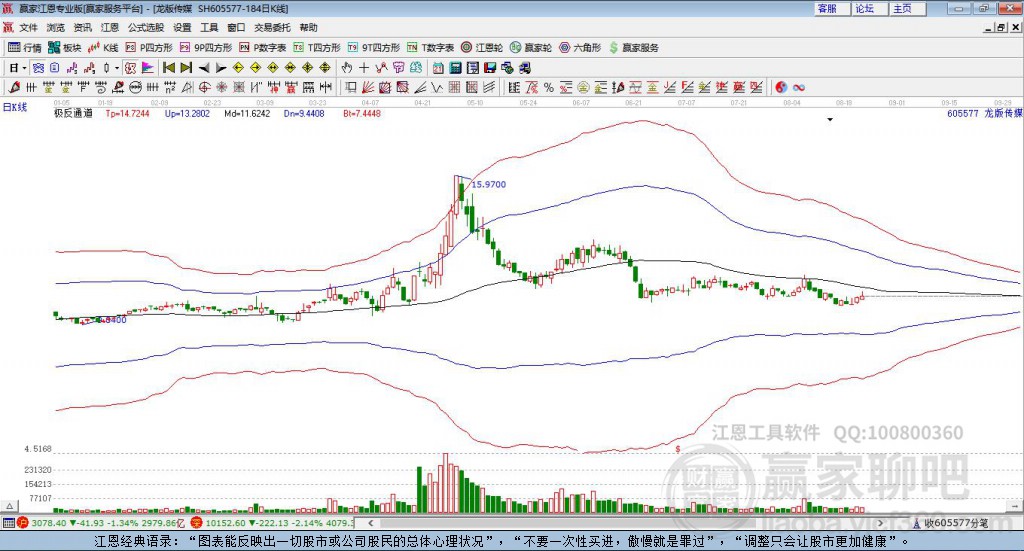Open the T四方形 time square
The height and width of the screenshot is (551, 1024).
click(317, 48)
